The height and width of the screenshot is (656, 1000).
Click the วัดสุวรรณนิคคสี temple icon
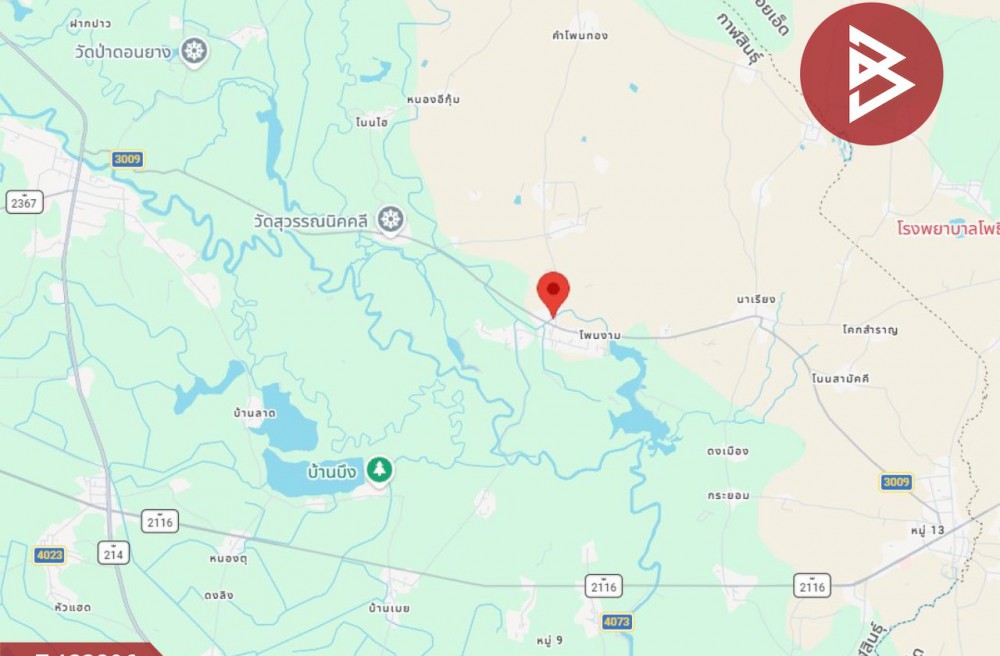(390, 220)
